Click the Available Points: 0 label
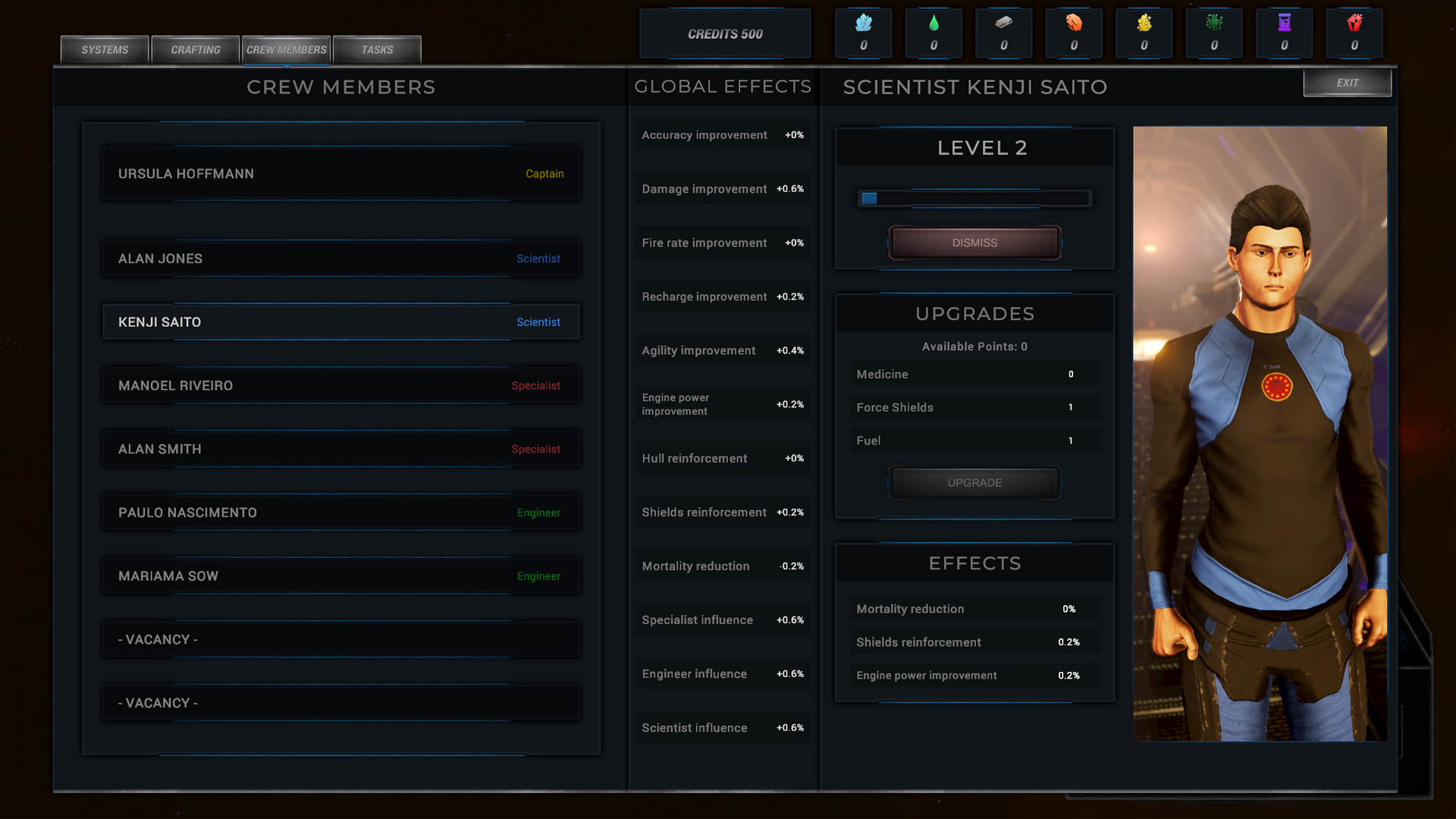Screen dimensions: 1456x819 click(974, 347)
